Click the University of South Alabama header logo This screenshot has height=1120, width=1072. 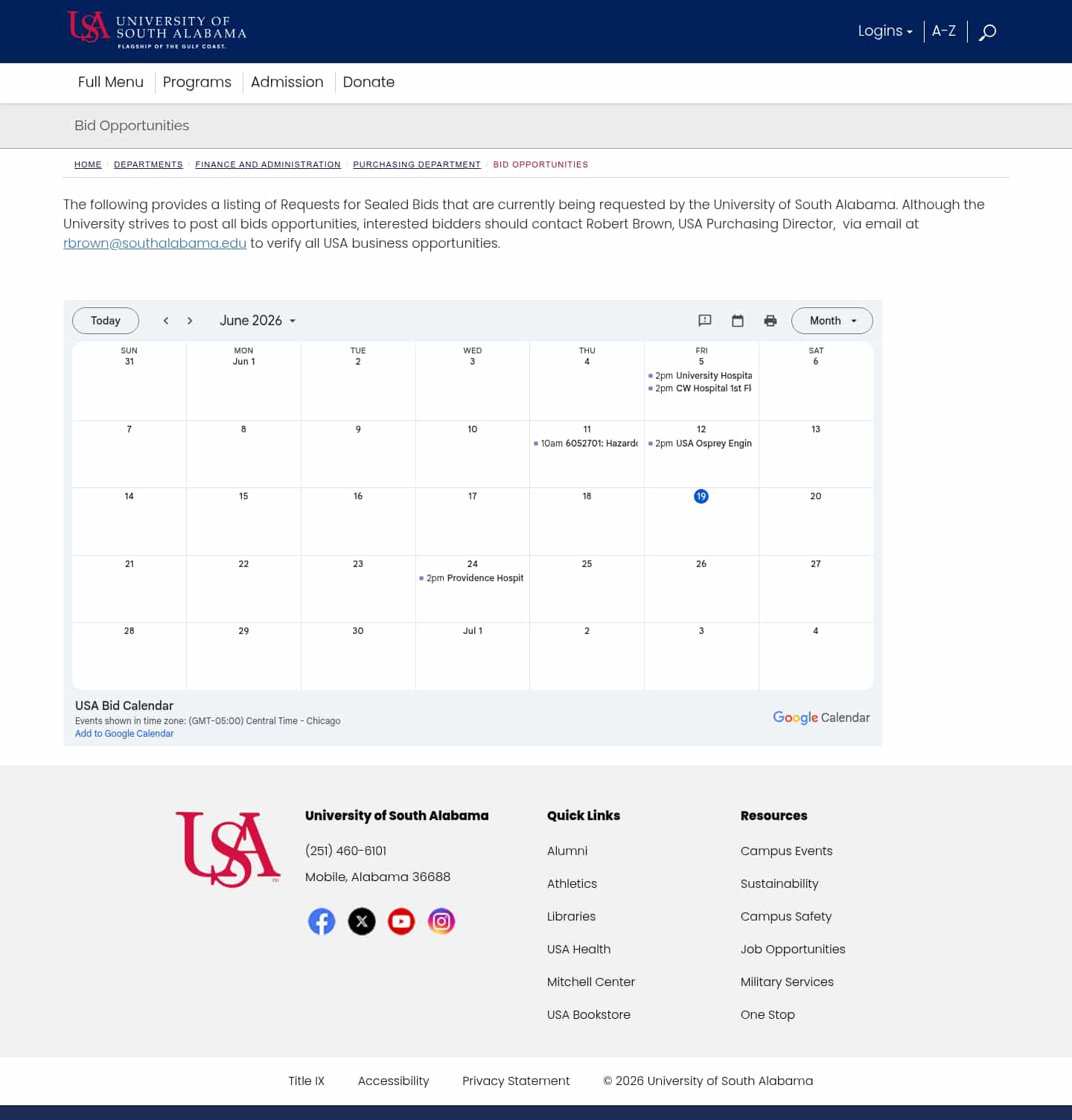[157, 31]
